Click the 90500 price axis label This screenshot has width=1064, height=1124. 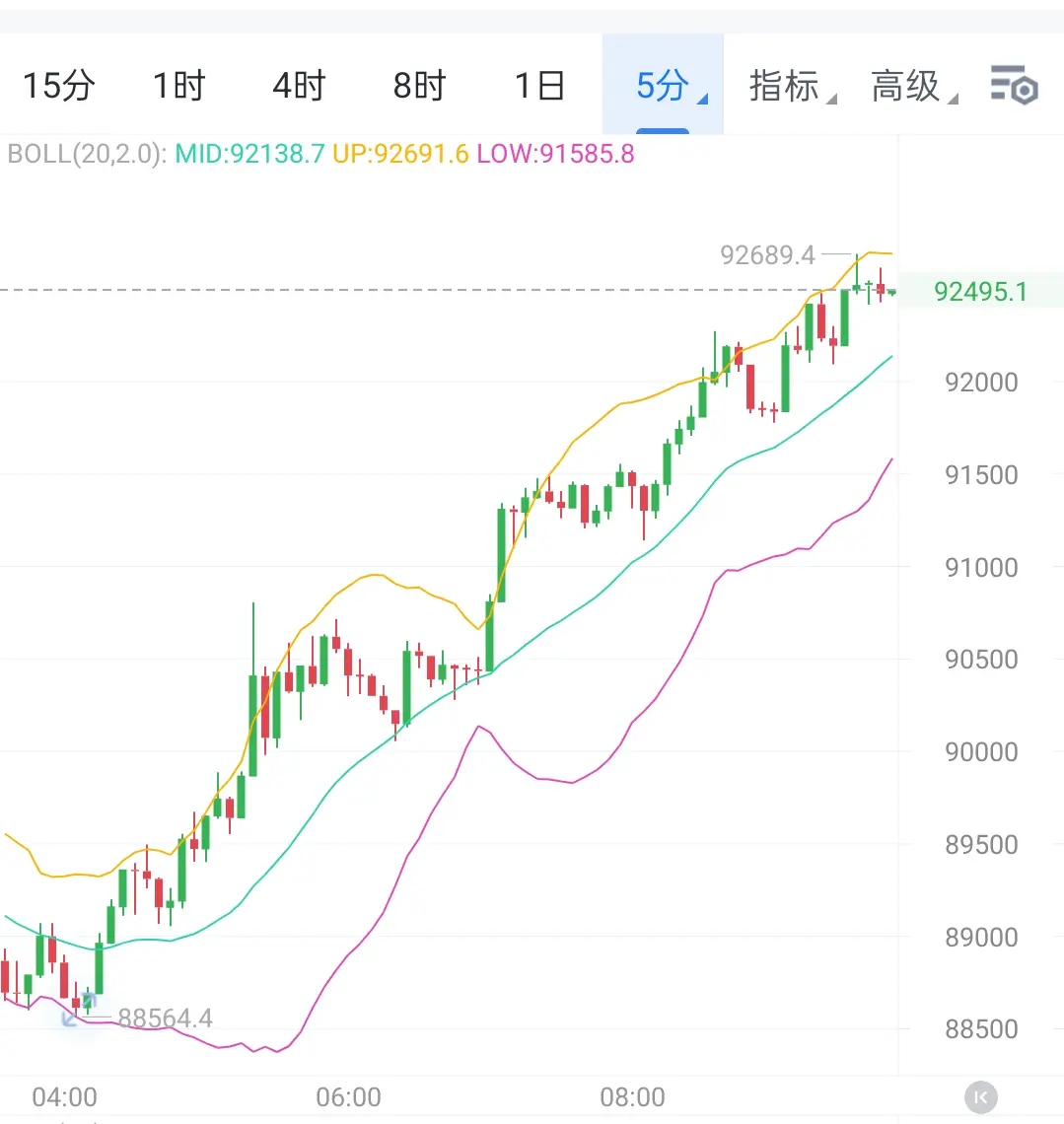click(981, 659)
